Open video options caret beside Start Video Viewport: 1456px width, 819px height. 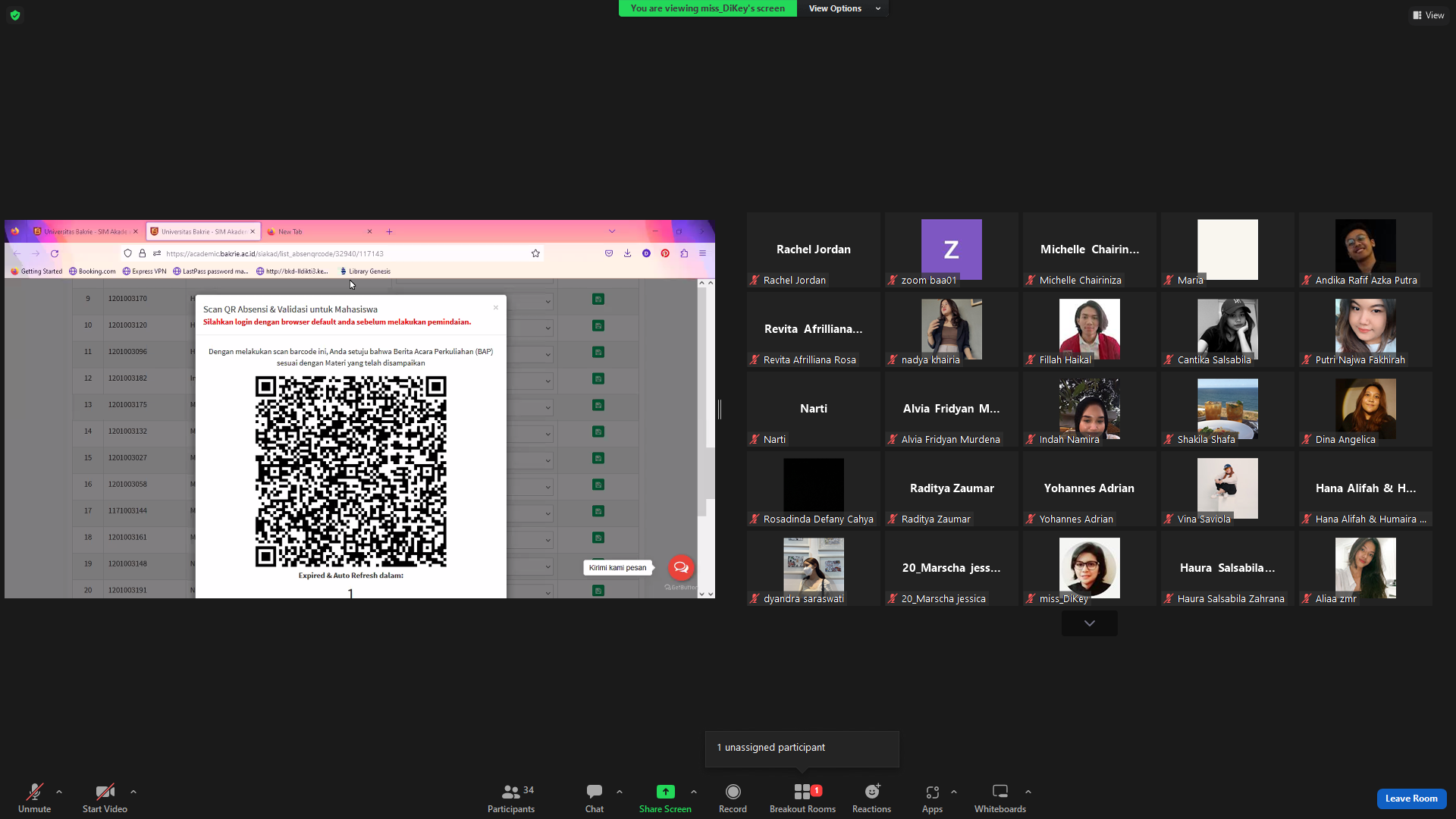pyautogui.click(x=133, y=792)
